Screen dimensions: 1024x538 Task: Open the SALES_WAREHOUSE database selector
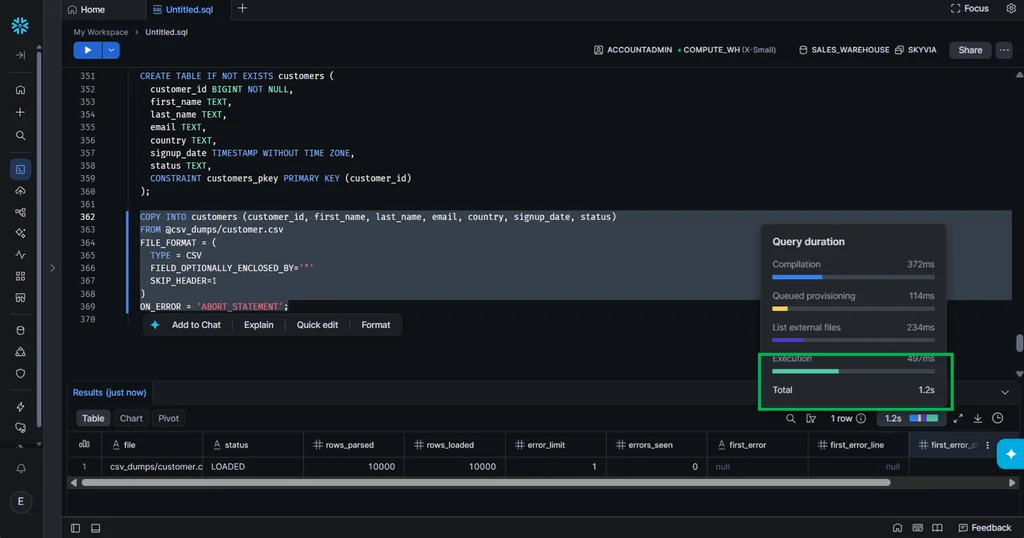coord(844,50)
